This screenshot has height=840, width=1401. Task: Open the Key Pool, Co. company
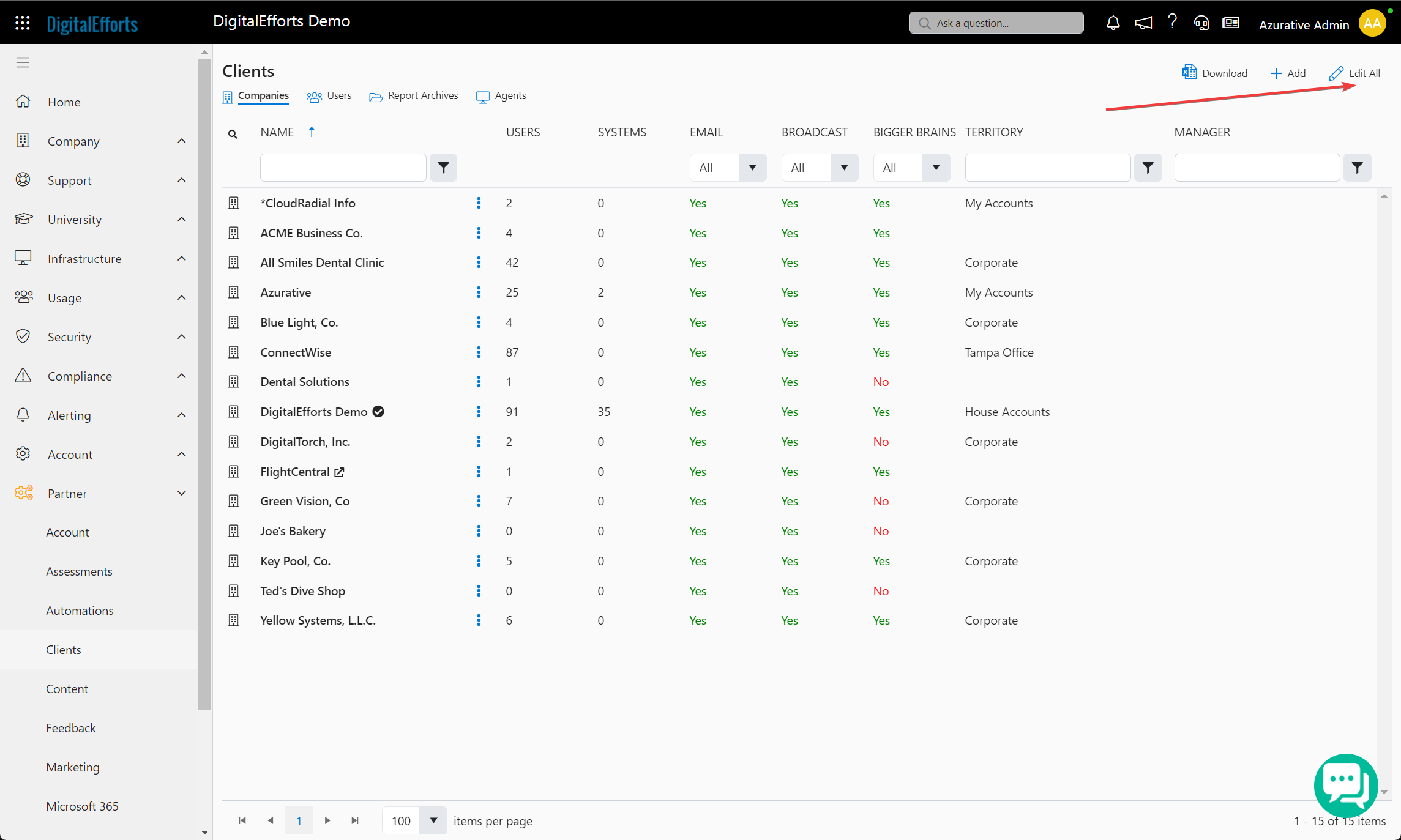pos(296,561)
